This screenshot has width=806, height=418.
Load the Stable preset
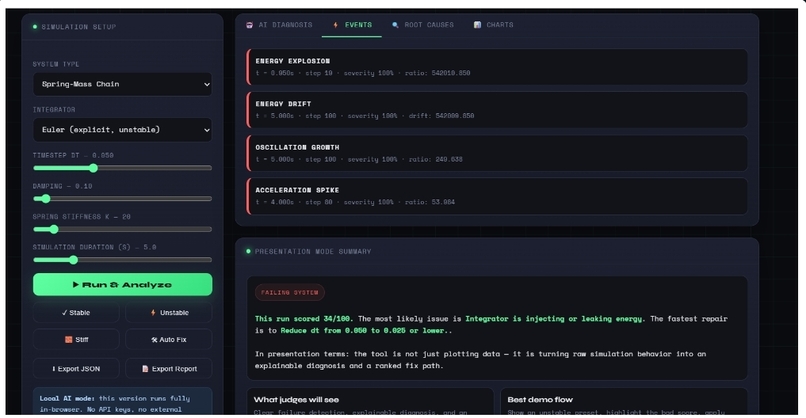(x=76, y=313)
